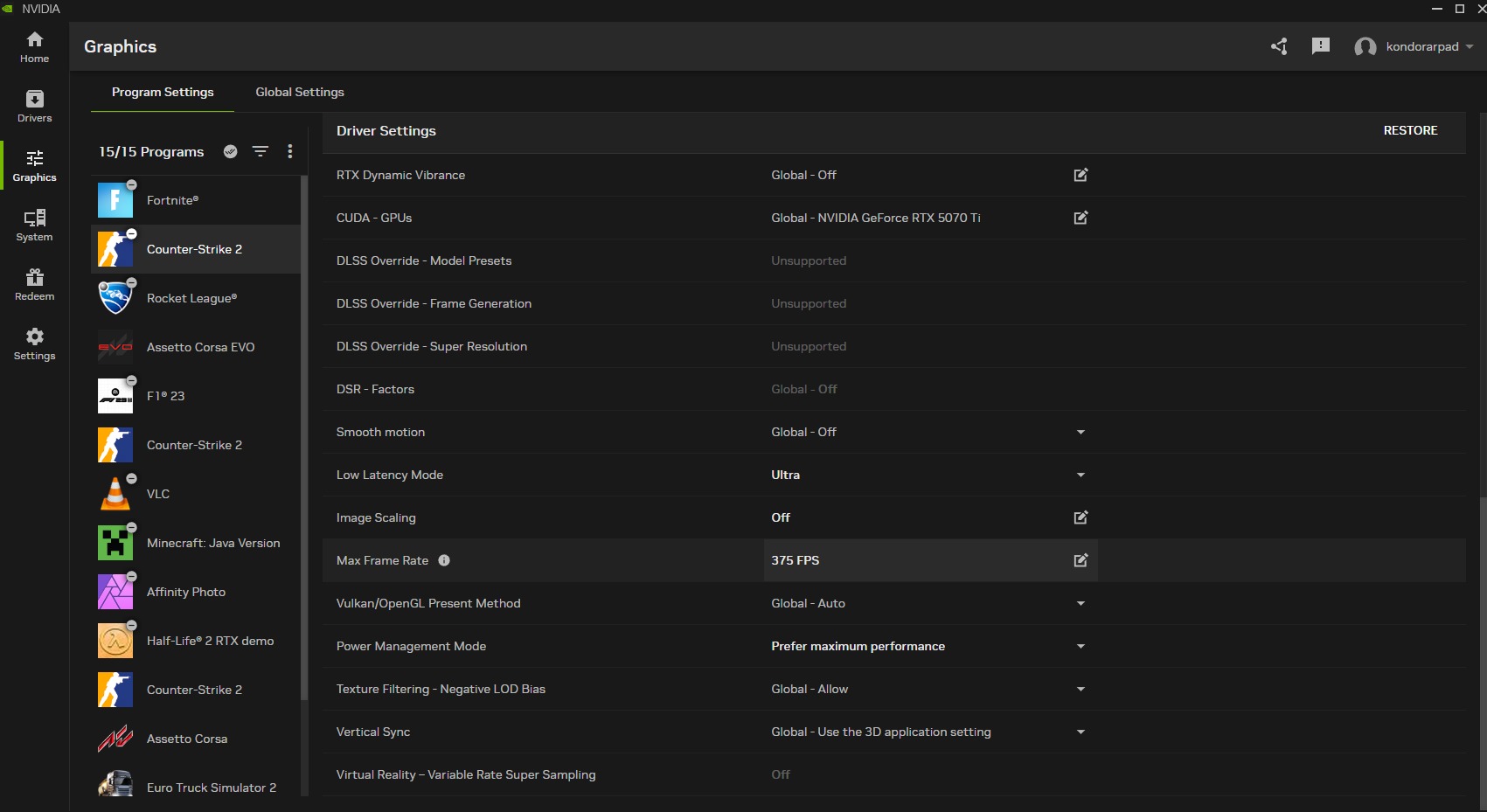
Task: Open the Redeem sidebar section
Action: 34,285
